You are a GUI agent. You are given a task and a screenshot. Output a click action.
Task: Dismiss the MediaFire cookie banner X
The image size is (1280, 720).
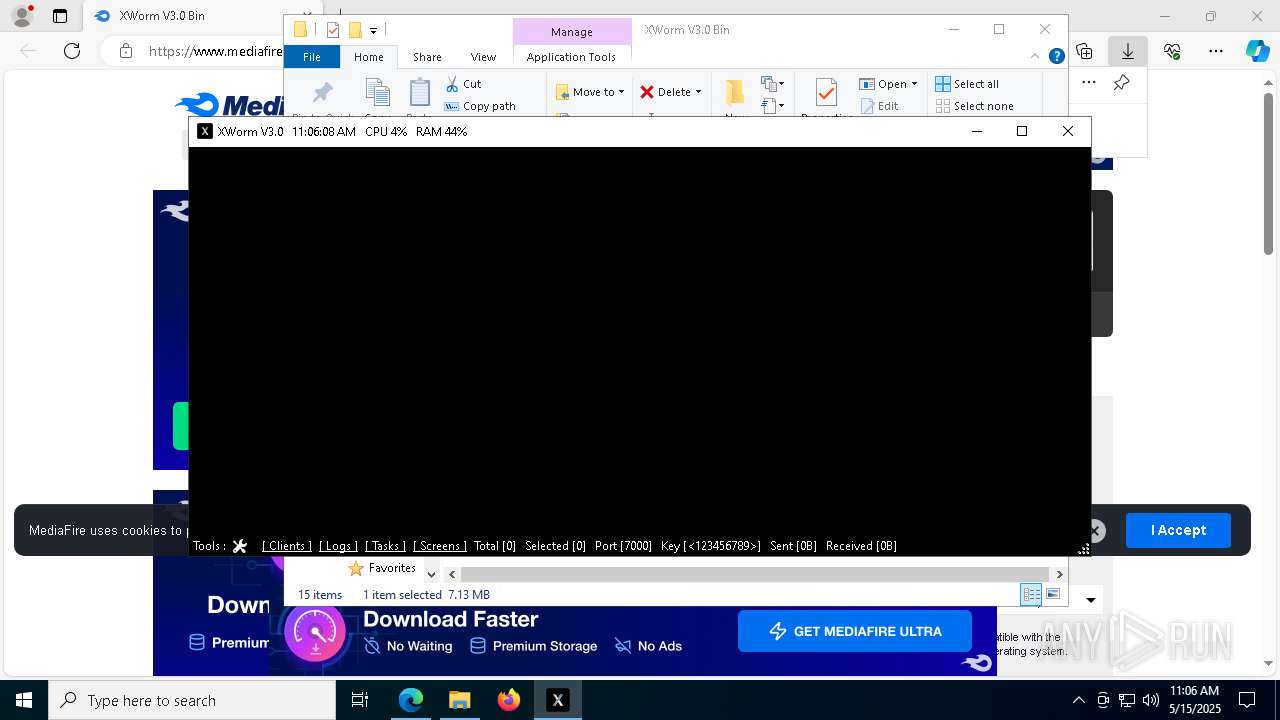[x=1096, y=531]
